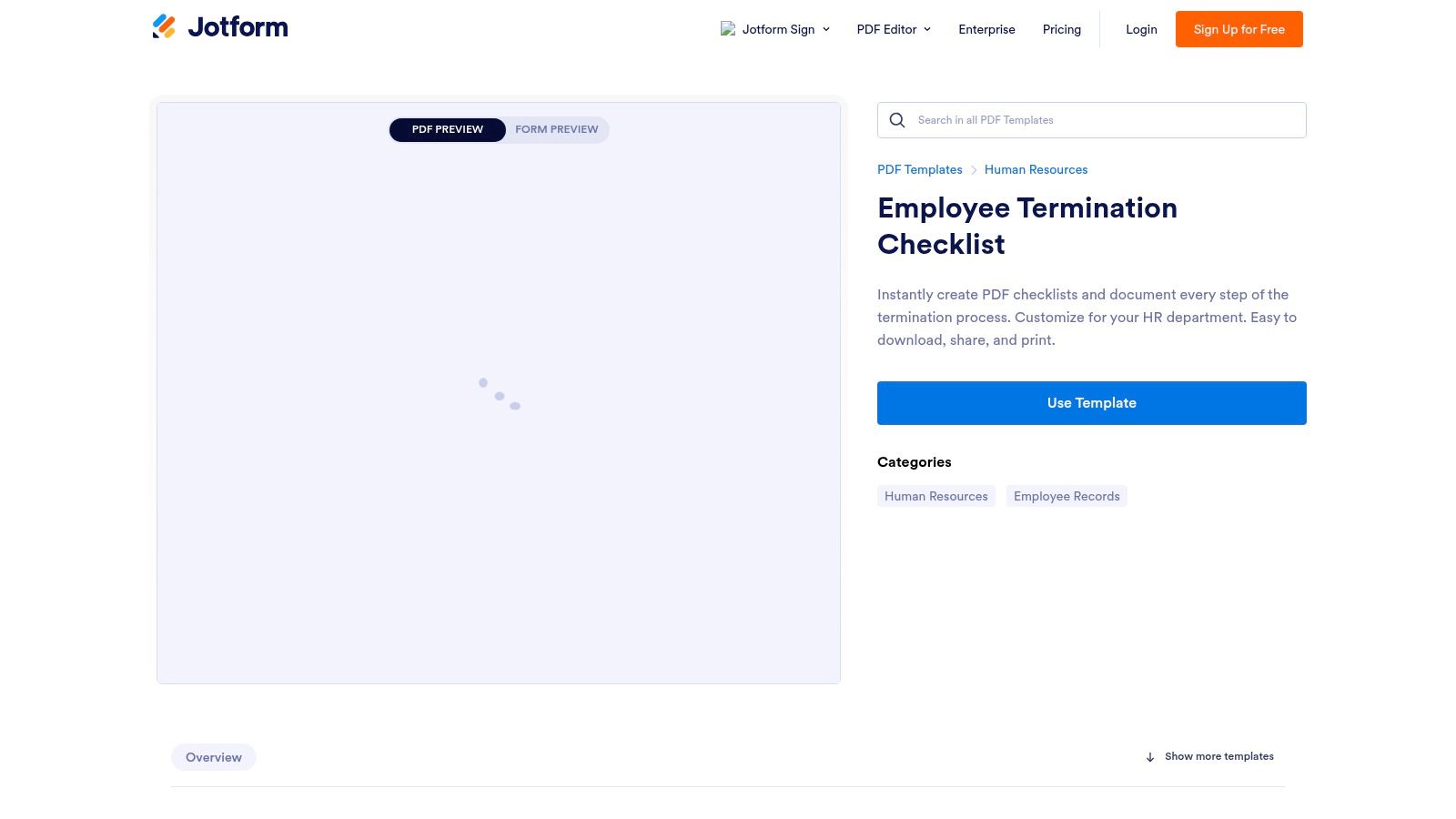
Task: Click the Login link
Action: coord(1141,28)
